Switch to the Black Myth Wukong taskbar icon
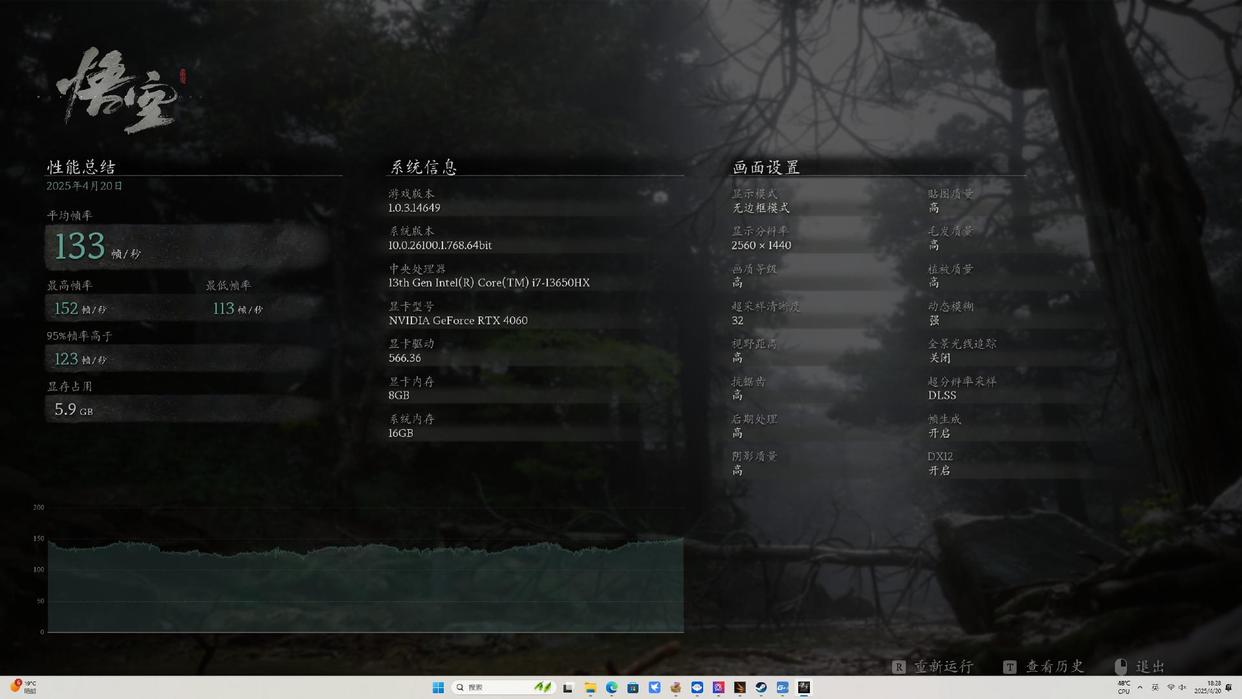Viewport: 1242px width, 699px height. tap(804, 688)
